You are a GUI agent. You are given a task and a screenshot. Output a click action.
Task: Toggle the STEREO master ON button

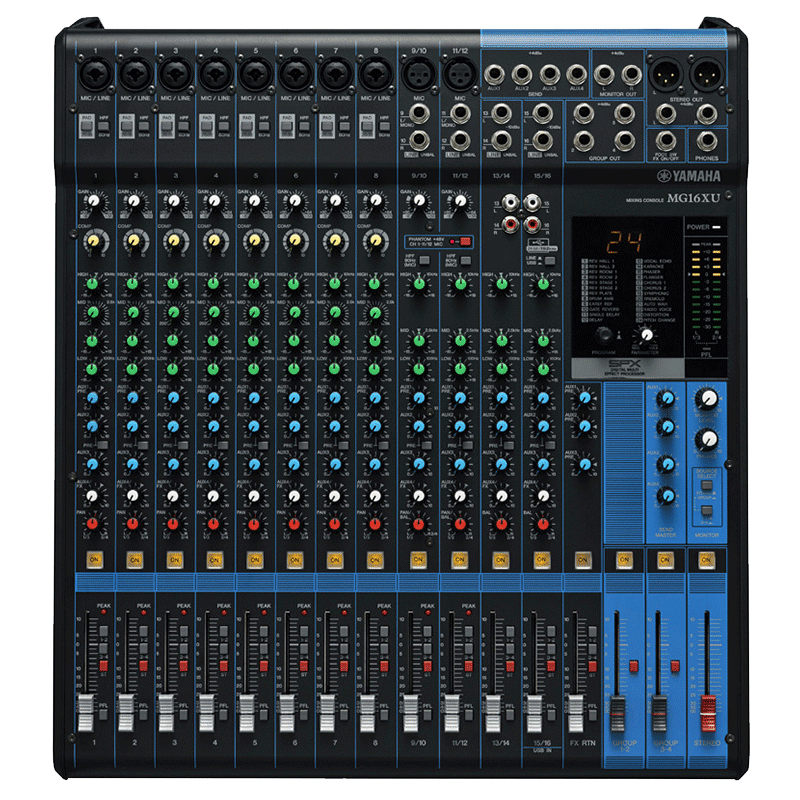click(706, 560)
